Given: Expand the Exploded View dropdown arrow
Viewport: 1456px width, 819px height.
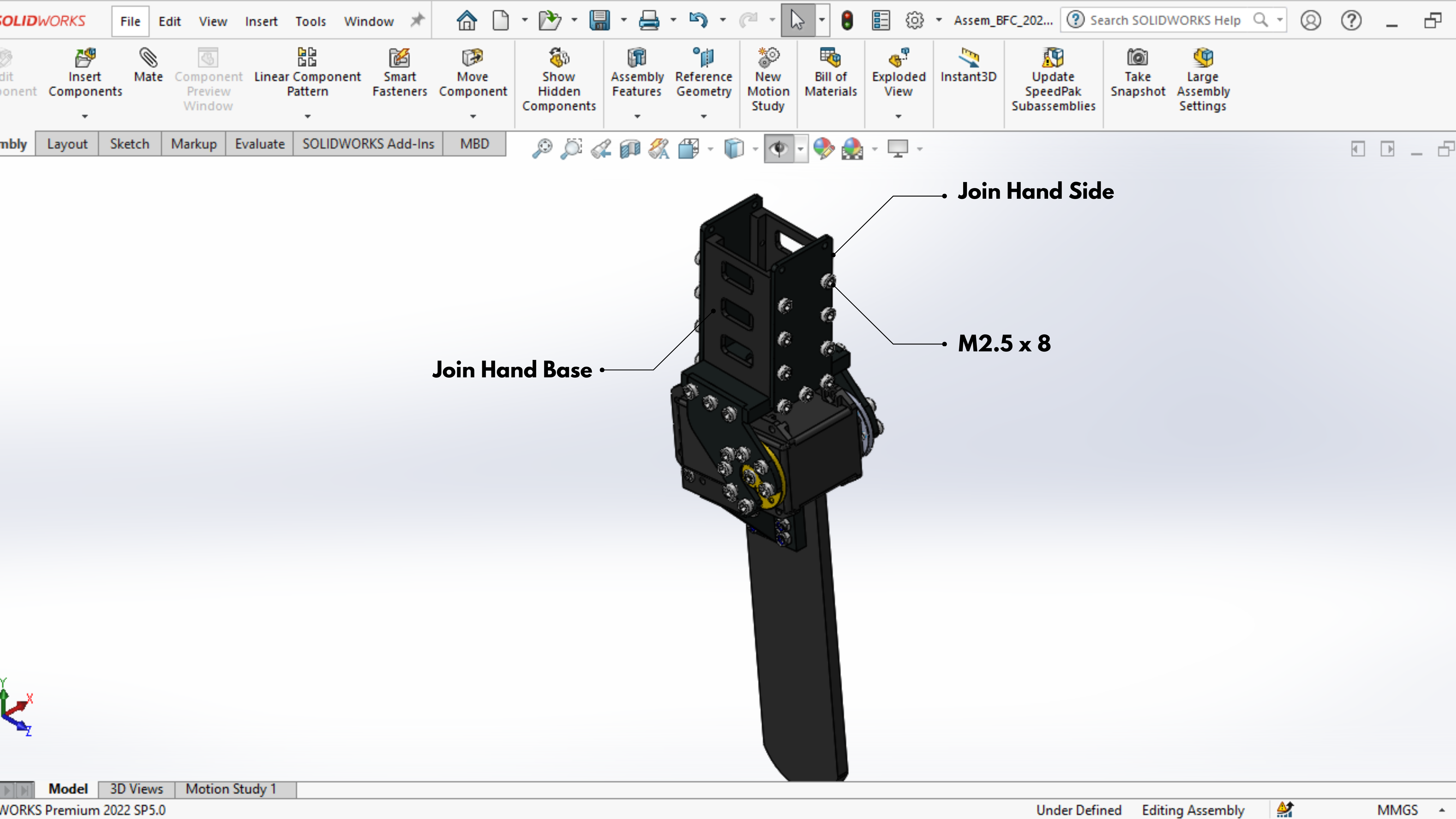Looking at the screenshot, I should 898,116.
